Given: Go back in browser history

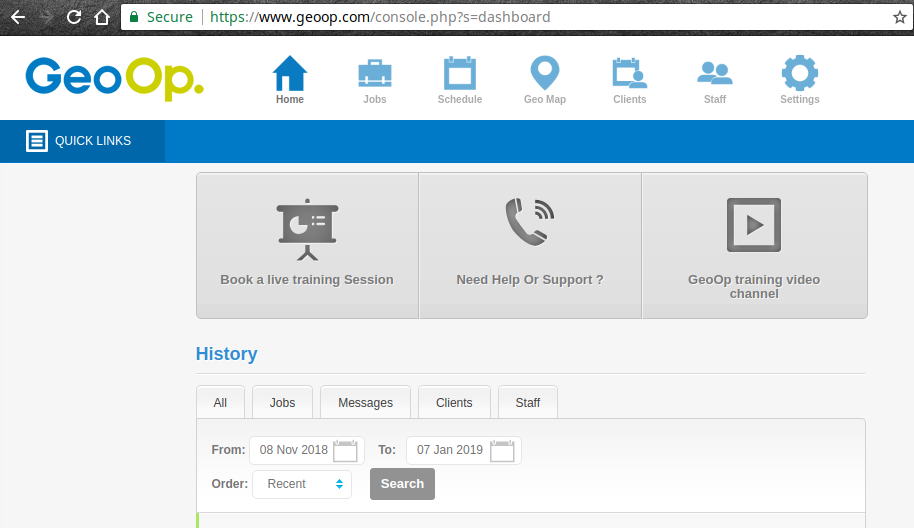Looking at the screenshot, I should point(18,17).
